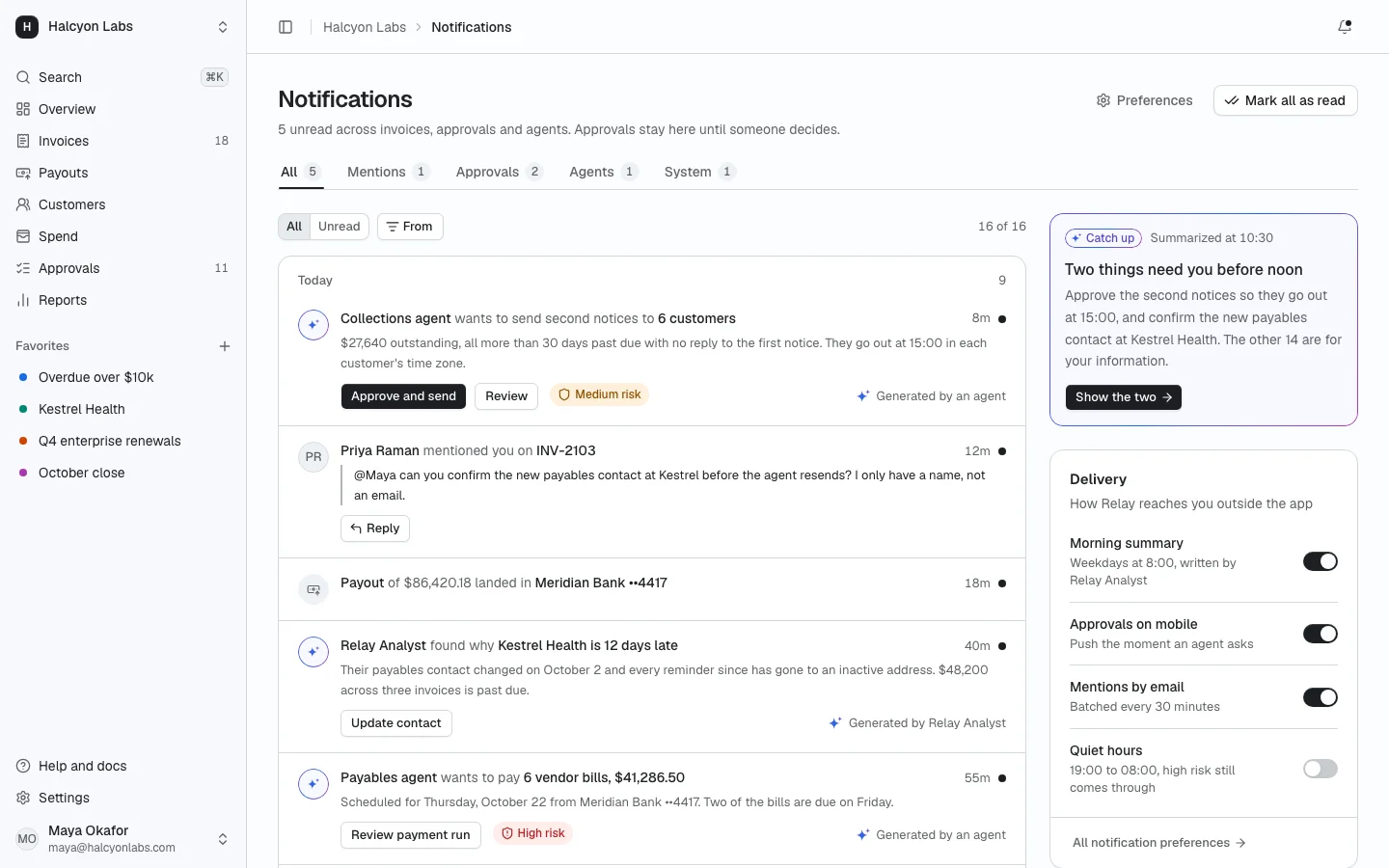Toggle the sidebar panel icon
Viewport: 1389px width, 868px height.
pos(286,27)
